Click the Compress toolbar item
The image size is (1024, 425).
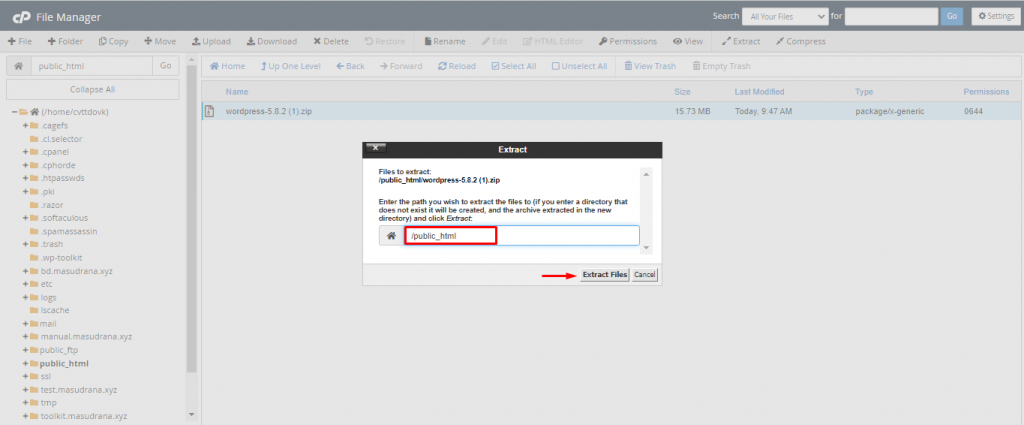(801, 41)
